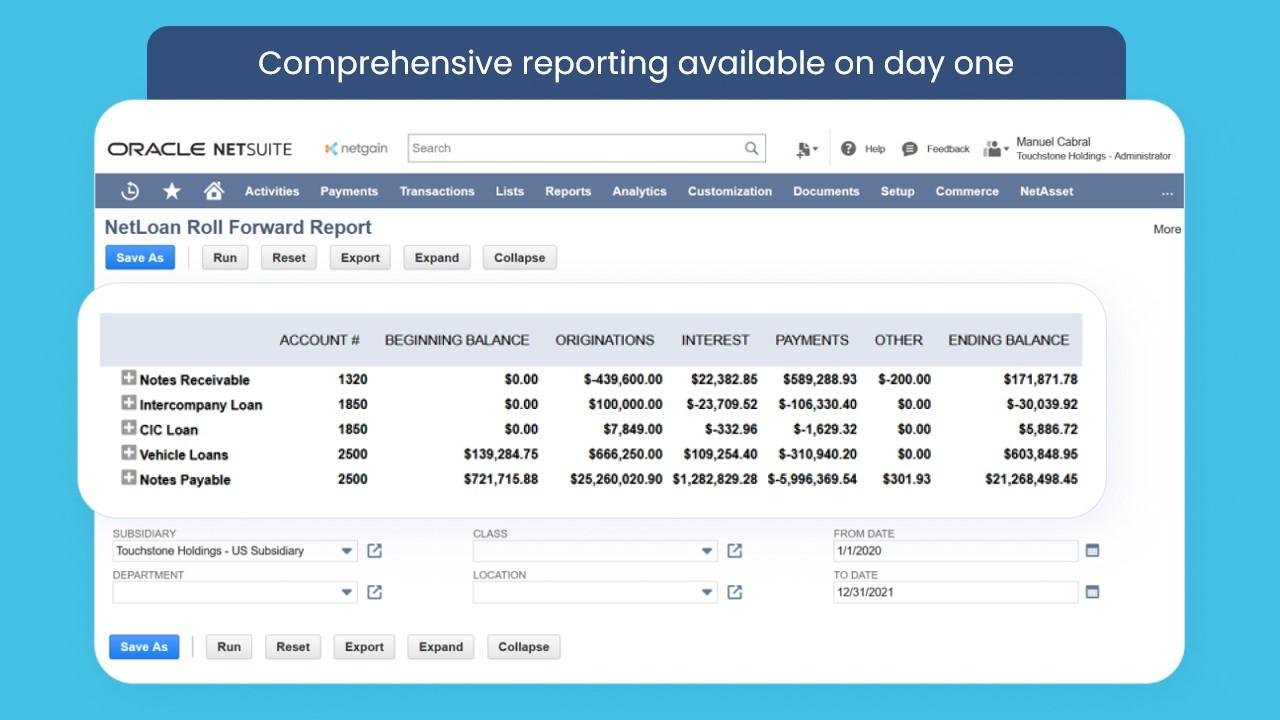Viewport: 1280px width, 720px height.
Task: Click the More link
Action: 1167,229
